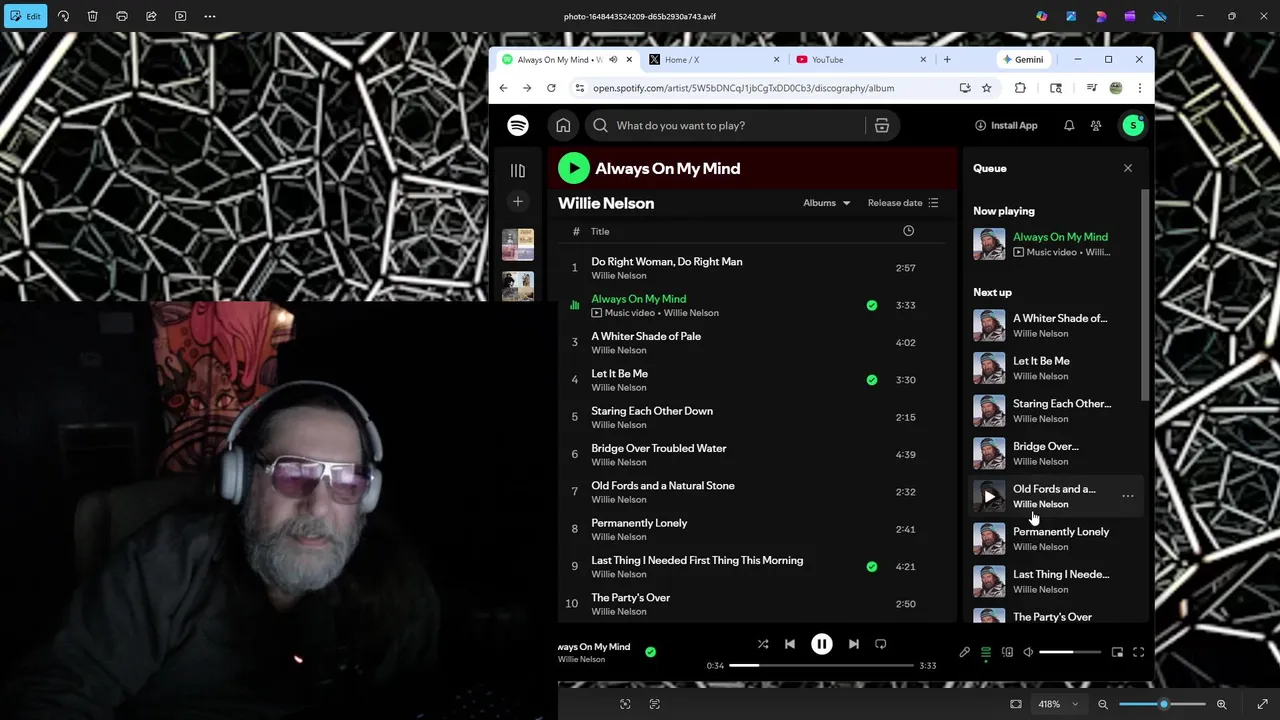The width and height of the screenshot is (1280, 720).
Task: Bookmark this page with star icon
Action: pyautogui.click(x=986, y=88)
